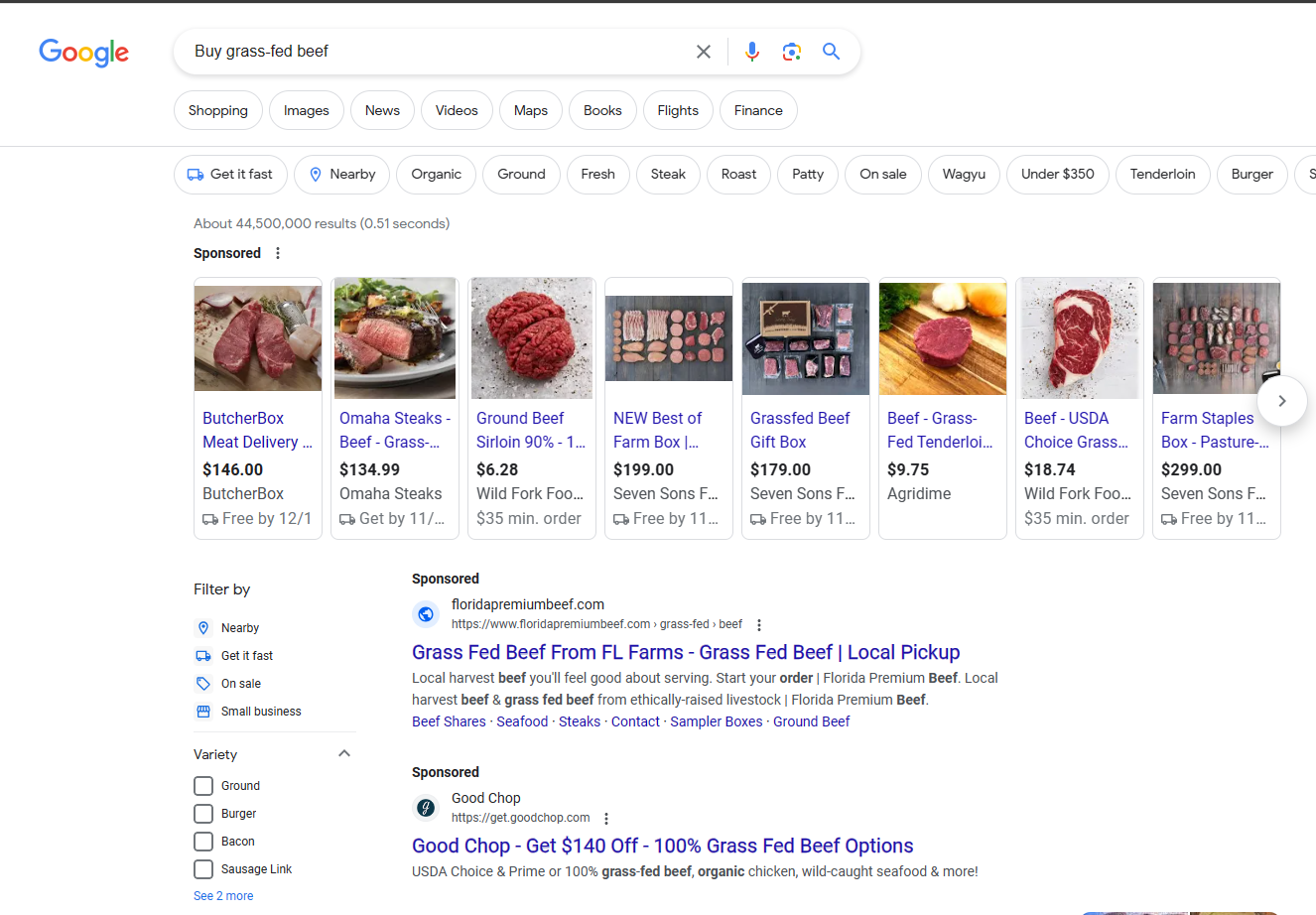1316x915 pixels.
Task: Click Nearby location pin icon in Filter by
Action: pos(203,628)
